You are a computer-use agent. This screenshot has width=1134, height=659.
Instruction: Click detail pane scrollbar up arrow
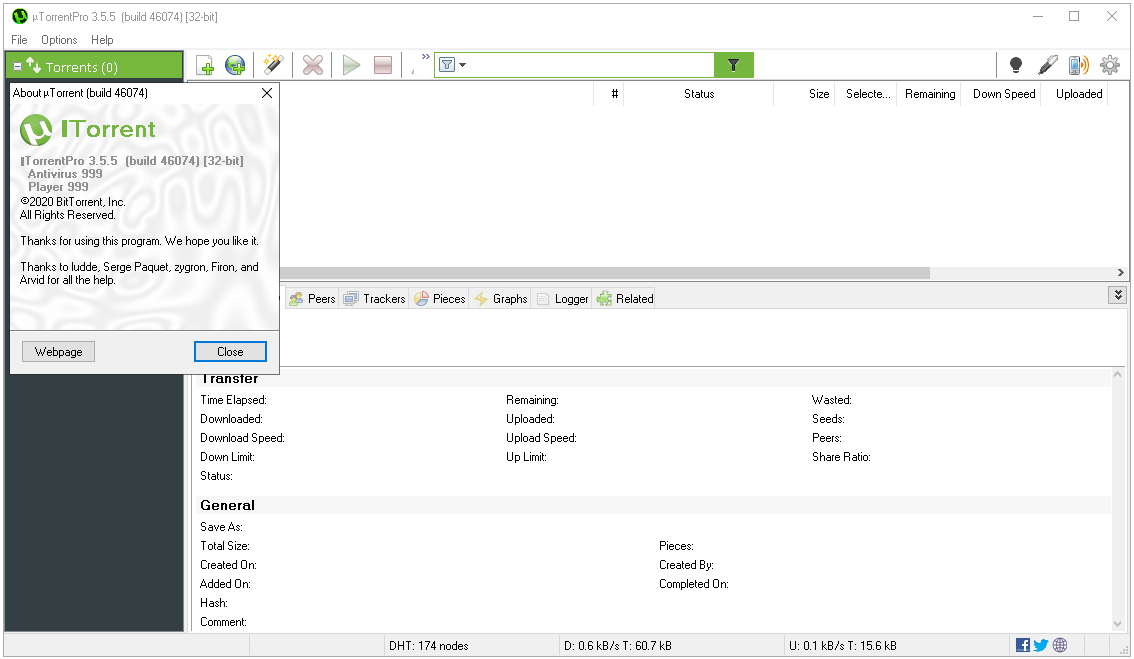(1118, 374)
